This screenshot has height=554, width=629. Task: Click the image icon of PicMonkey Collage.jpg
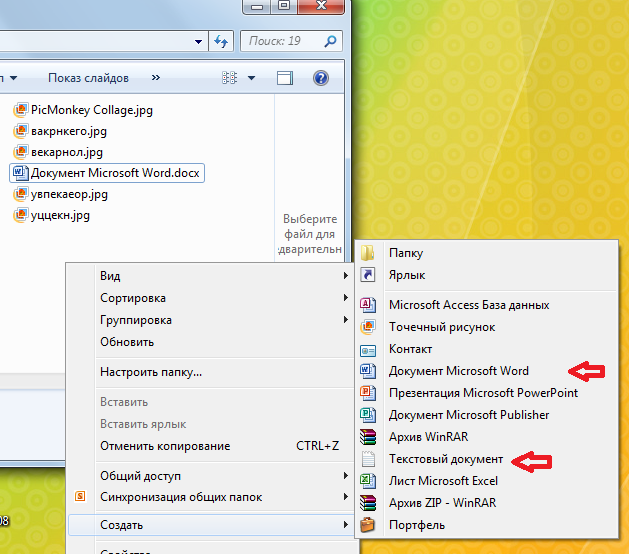(x=21, y=110)
